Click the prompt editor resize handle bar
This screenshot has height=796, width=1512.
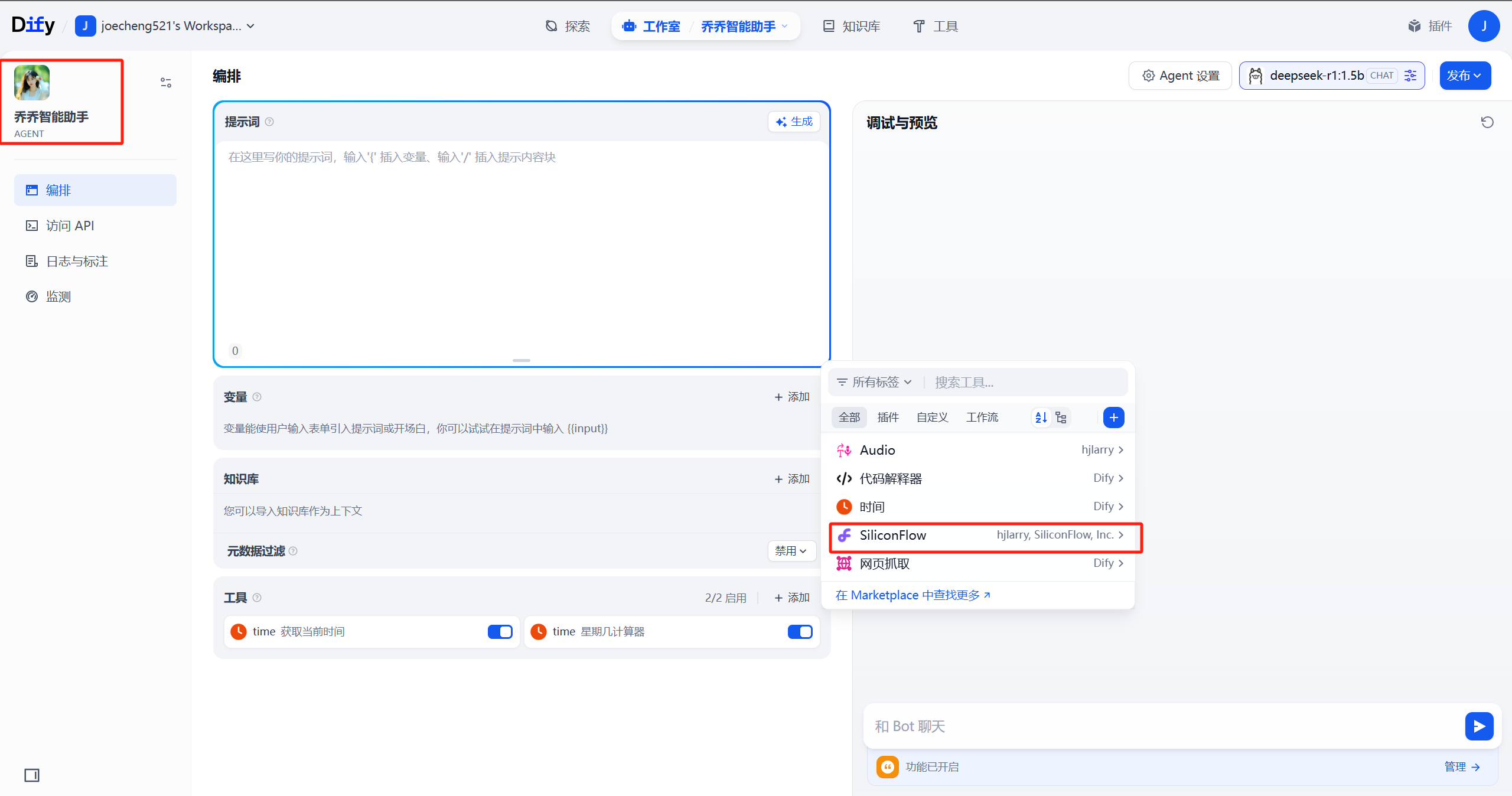pyautogui.click(x=522, y=360)
